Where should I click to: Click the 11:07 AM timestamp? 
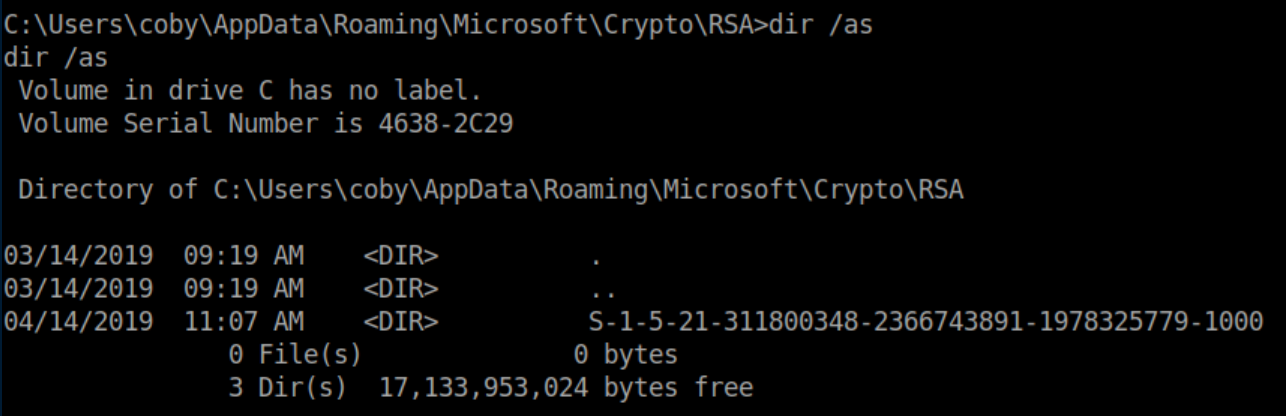tap(243, 322)
